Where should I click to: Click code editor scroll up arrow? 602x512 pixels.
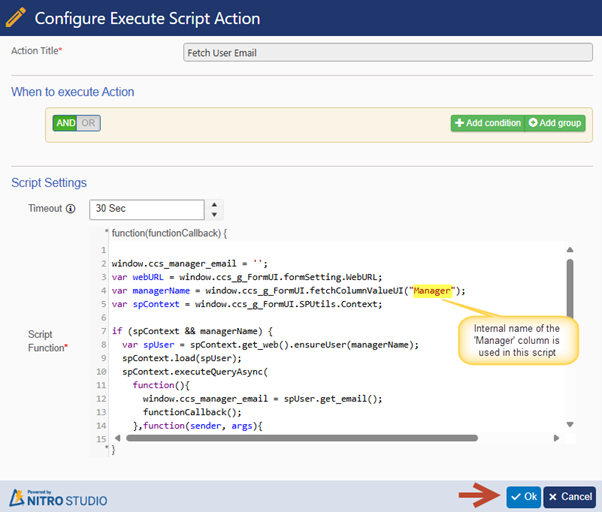tap(570, 250)
